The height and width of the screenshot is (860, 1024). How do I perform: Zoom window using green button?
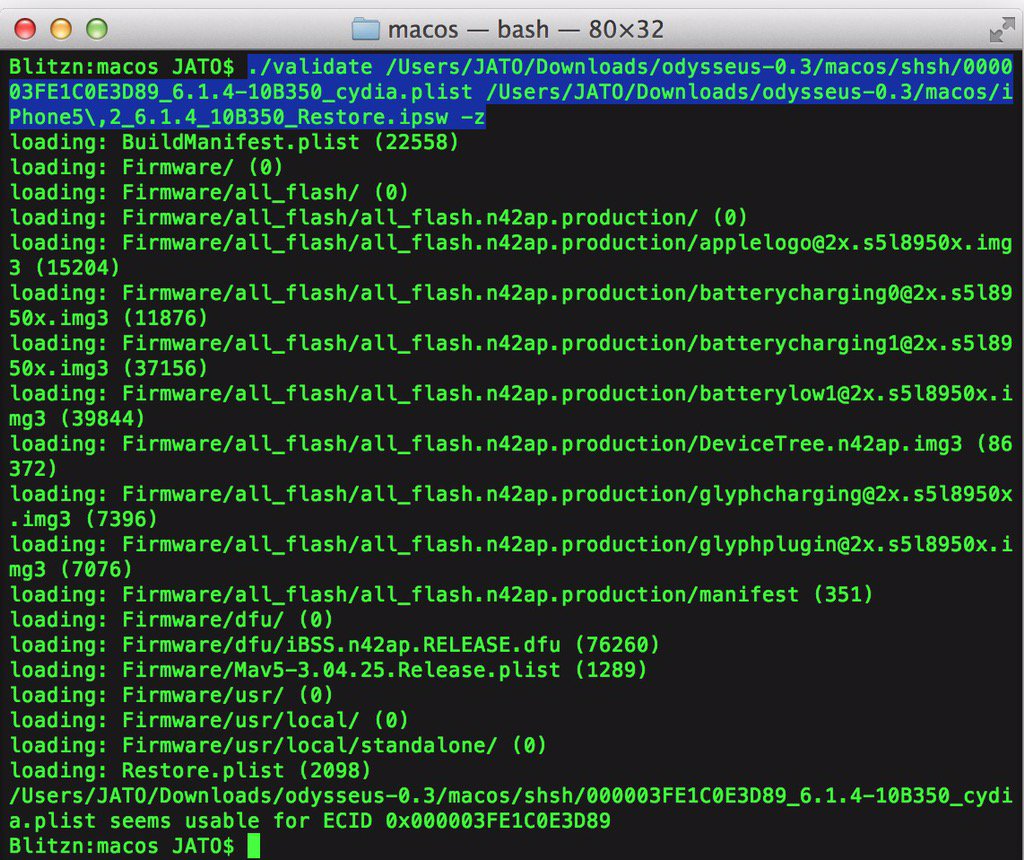coord(97,29)
